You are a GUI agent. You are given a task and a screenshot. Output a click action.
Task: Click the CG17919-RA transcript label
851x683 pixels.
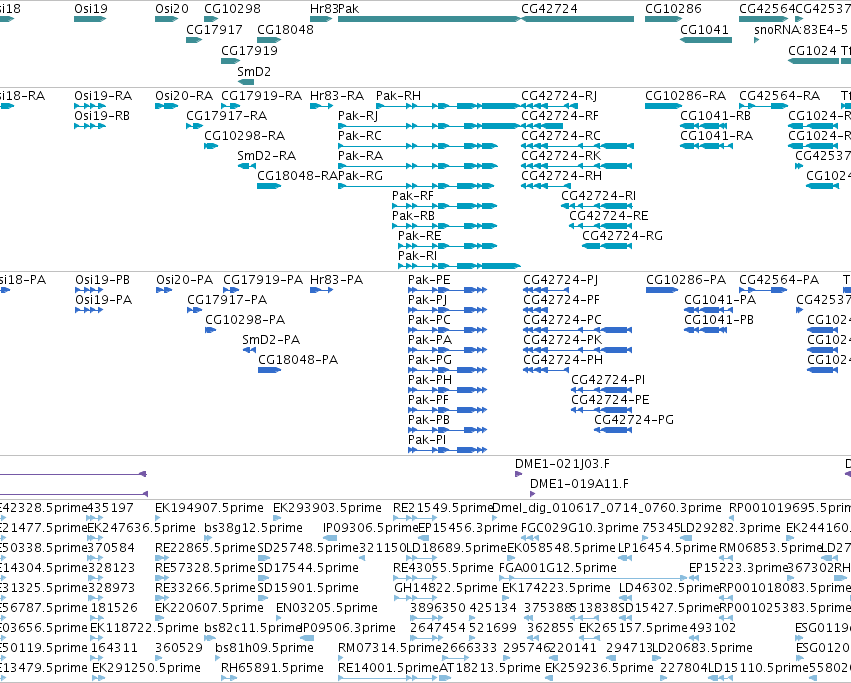tap(262, 96)
